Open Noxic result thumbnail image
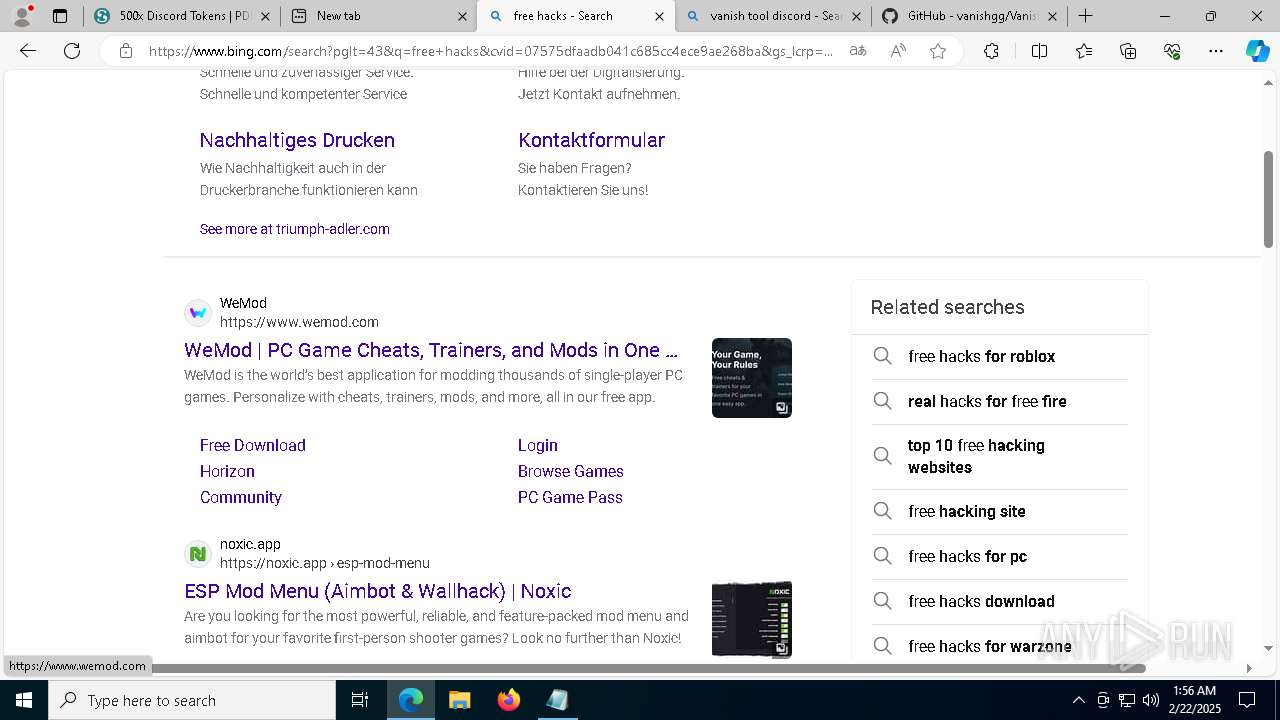 pyautogui.click(x=752, y=619)
